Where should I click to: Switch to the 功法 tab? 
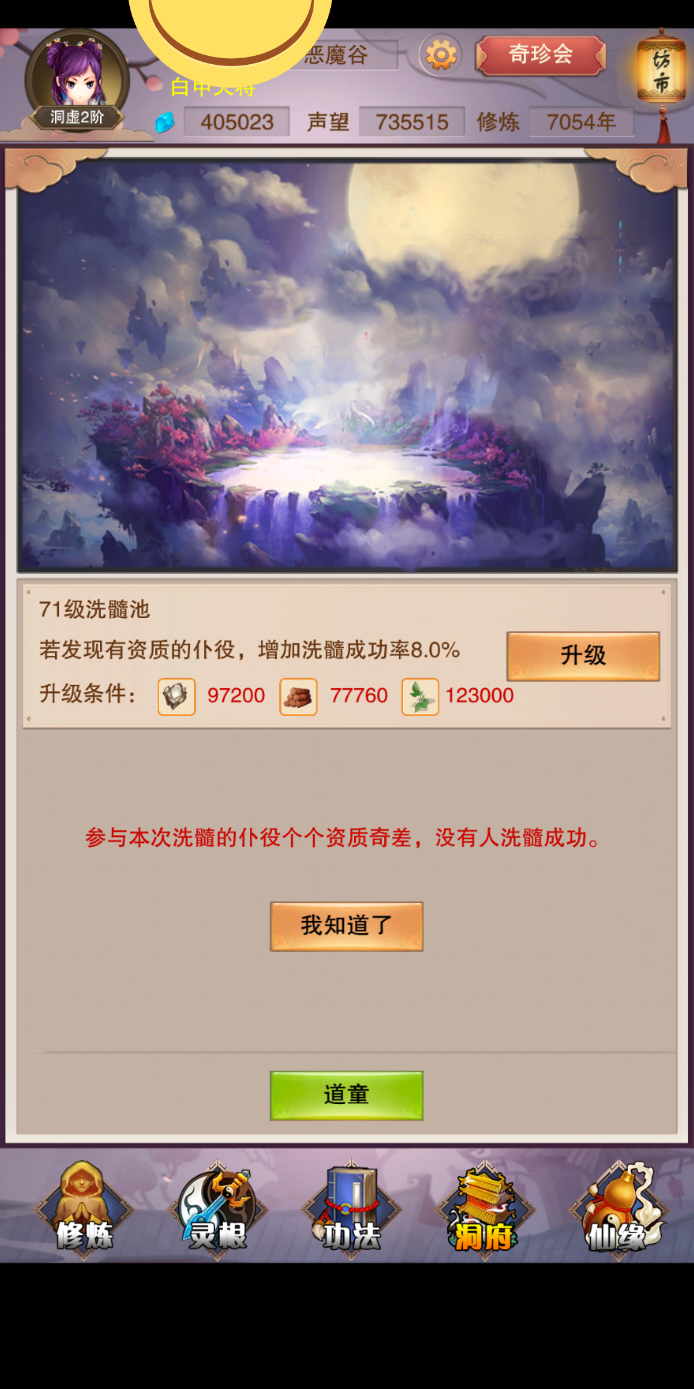click(351, 1209)
